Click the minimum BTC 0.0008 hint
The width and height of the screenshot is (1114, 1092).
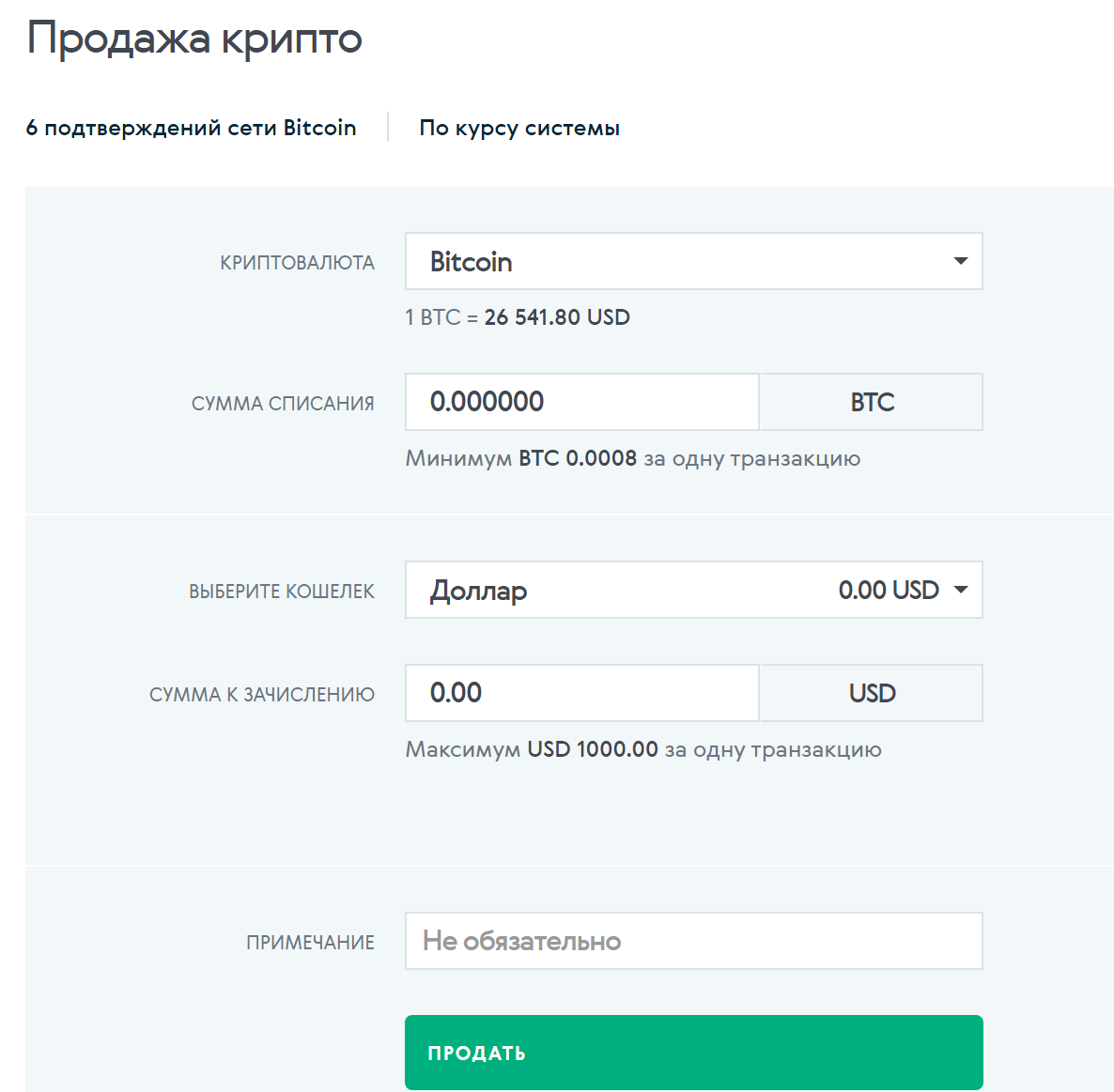pyautogui.click(x=632, y=458)
